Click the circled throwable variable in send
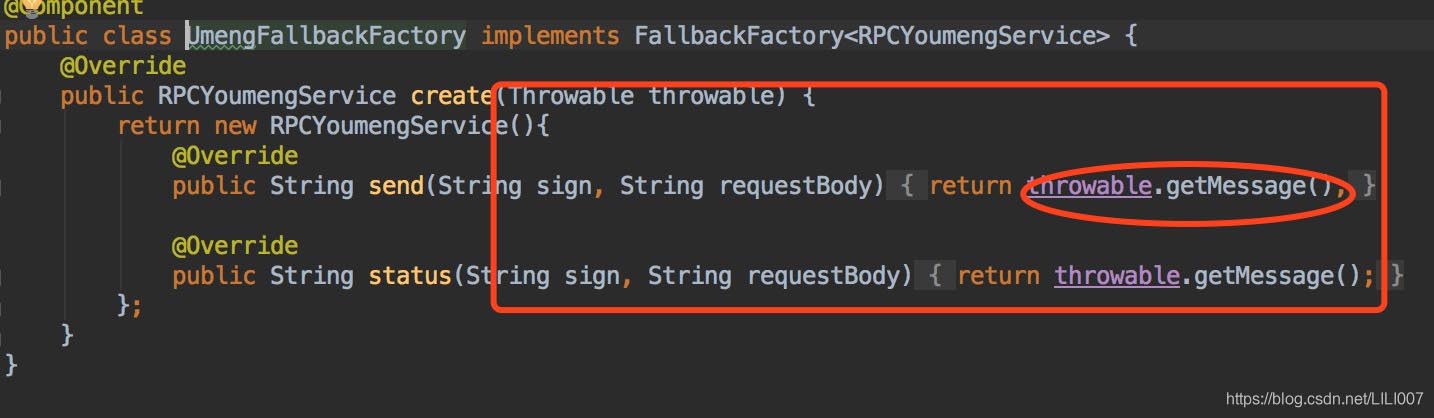This screenshot has width=1434, height=418. 1089,186
